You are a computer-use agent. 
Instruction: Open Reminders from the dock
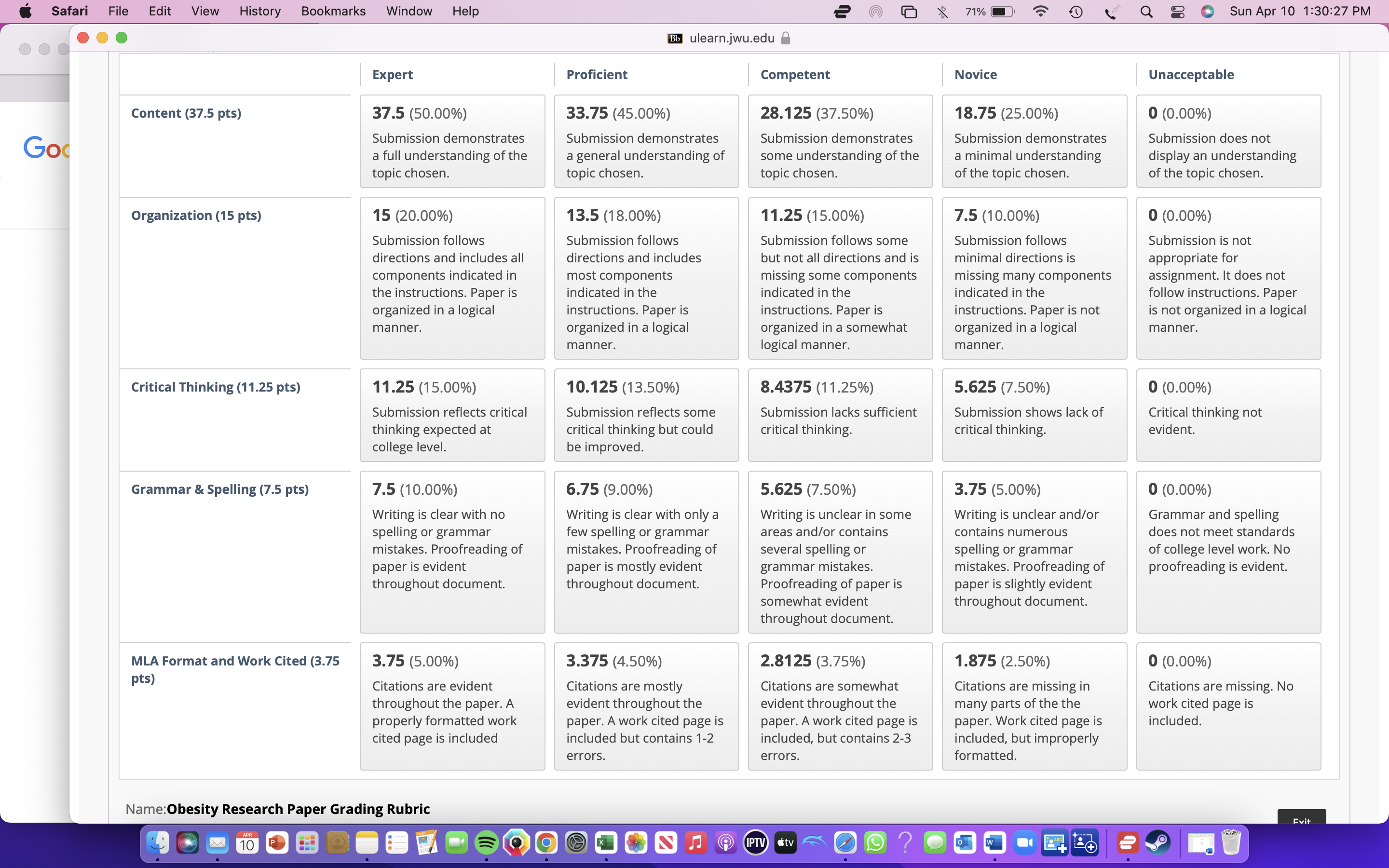[396, 843]
